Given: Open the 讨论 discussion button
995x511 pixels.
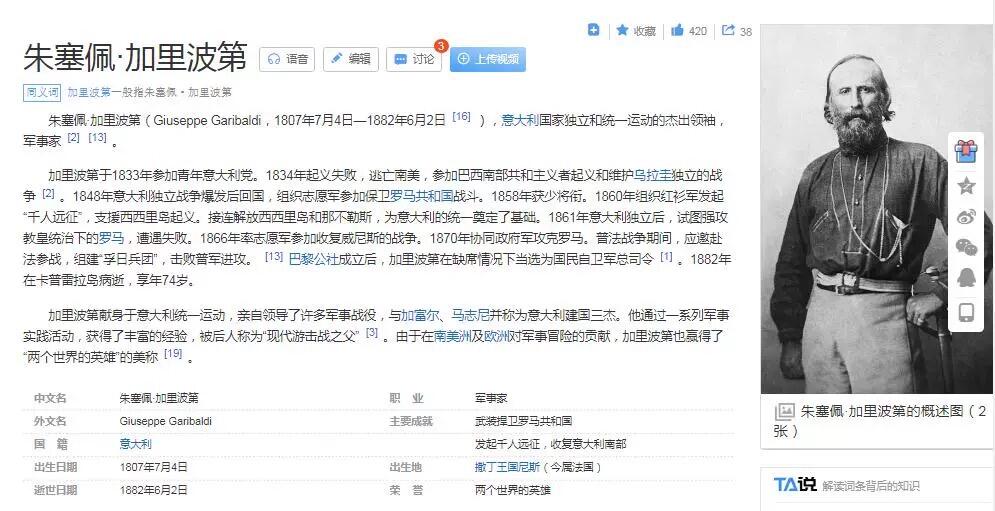Looking at the screenshot, I should 413,59.
